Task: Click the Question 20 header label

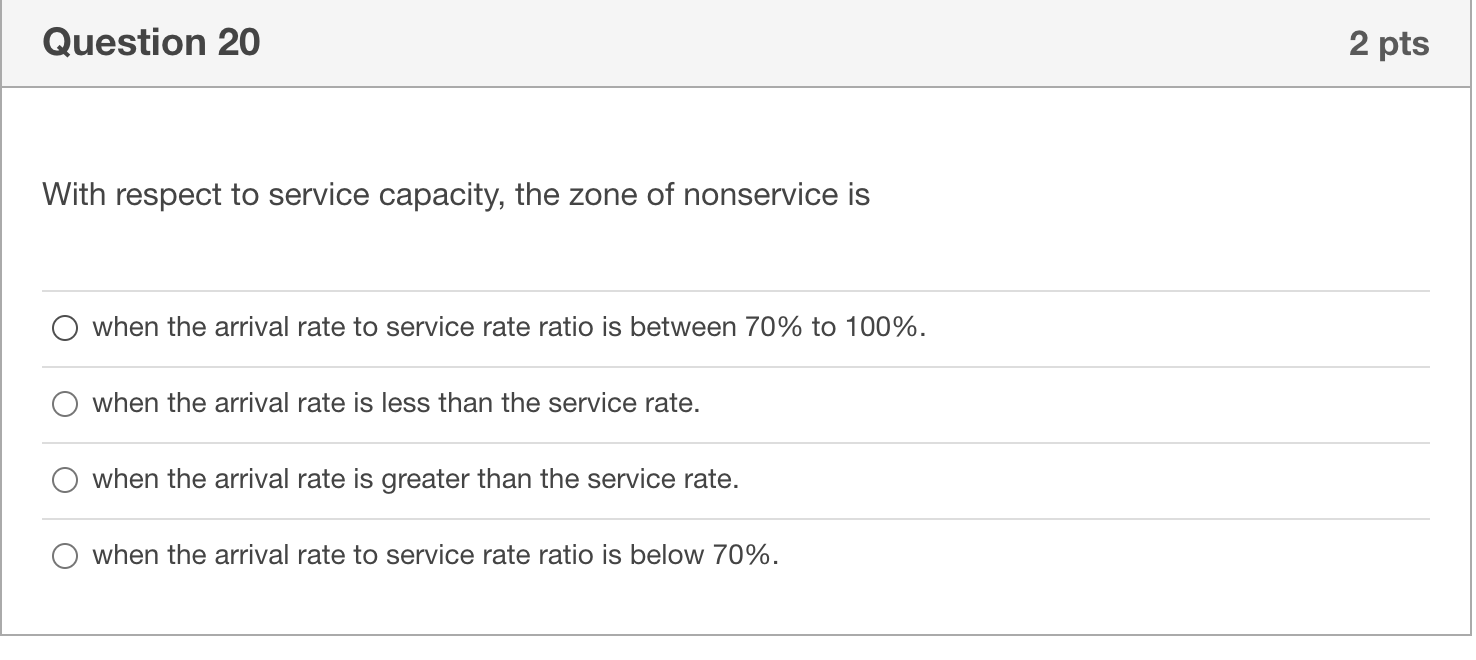Action: coord(148,42)
